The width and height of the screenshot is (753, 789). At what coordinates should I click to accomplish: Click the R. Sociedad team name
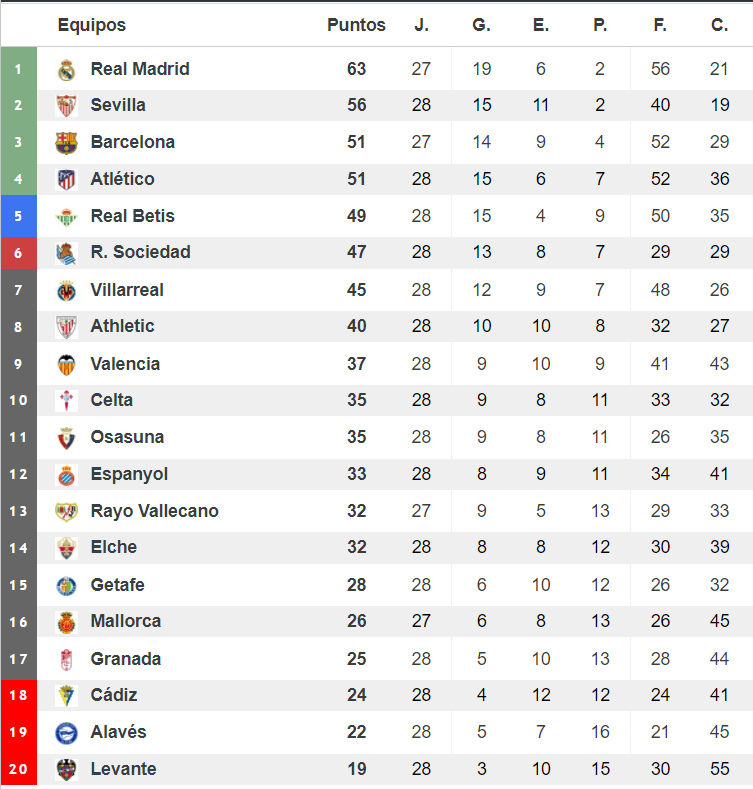[140, 252]
